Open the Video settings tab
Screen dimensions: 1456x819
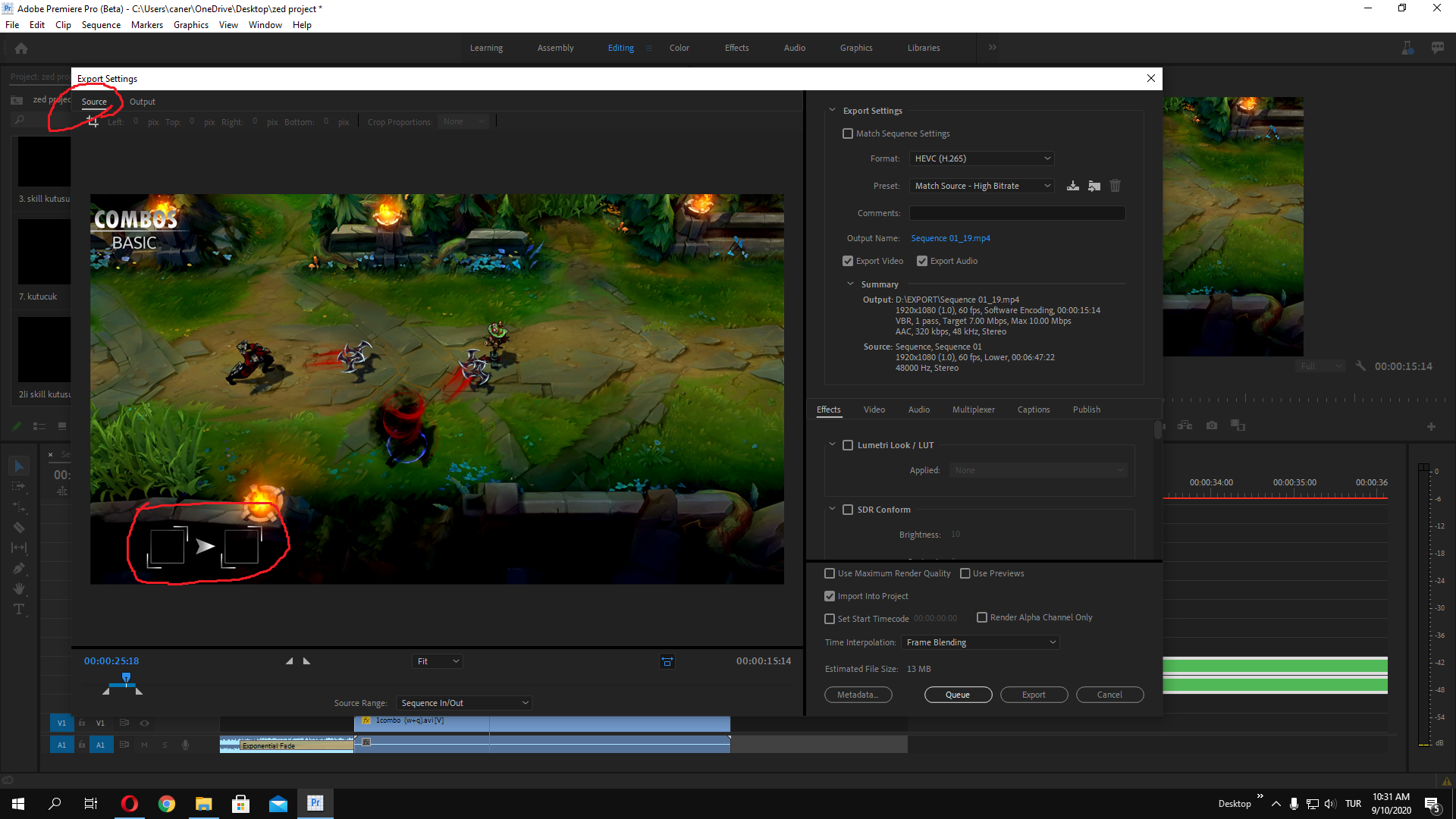[x=874, y=409]
